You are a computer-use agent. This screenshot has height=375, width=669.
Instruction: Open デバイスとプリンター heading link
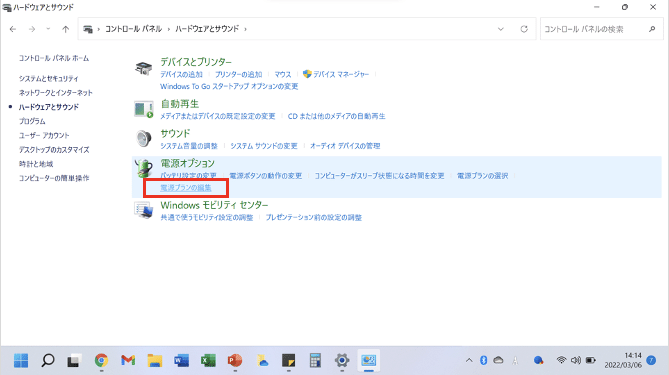click(196, 62)
